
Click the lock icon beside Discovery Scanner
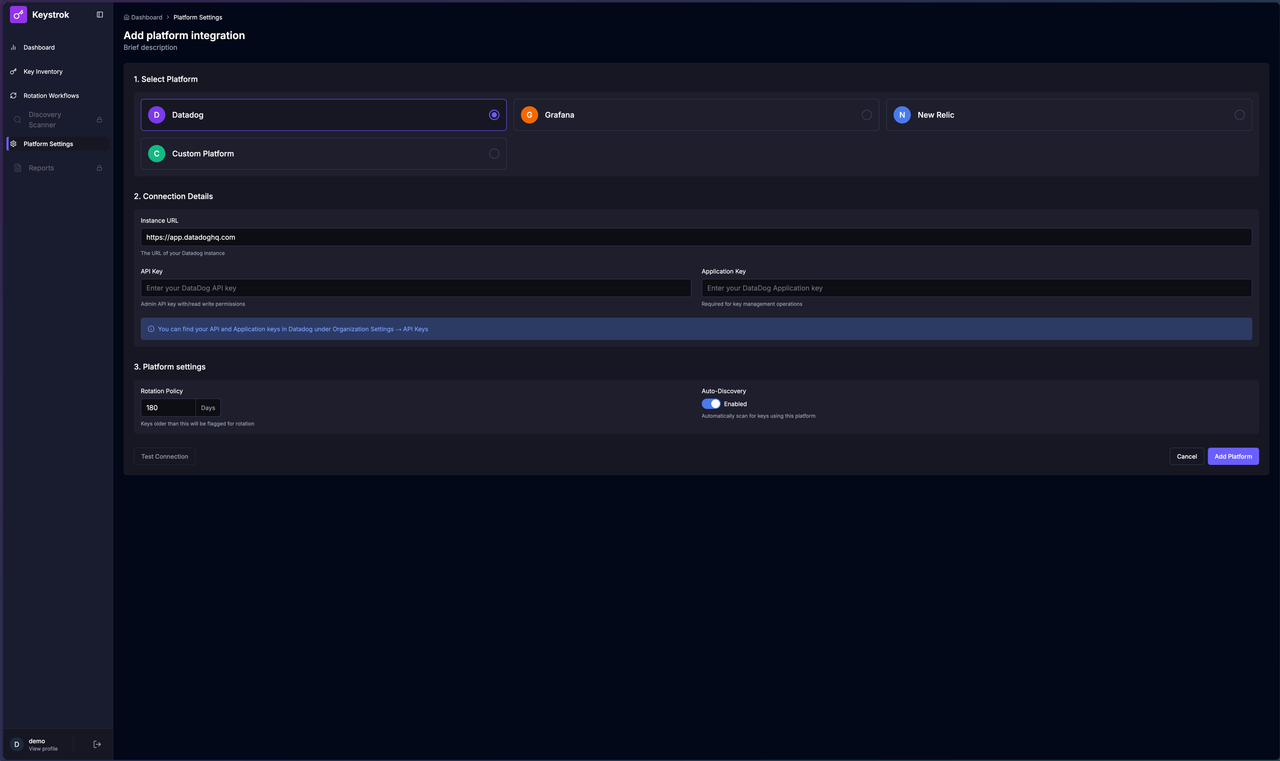[99, 120]
